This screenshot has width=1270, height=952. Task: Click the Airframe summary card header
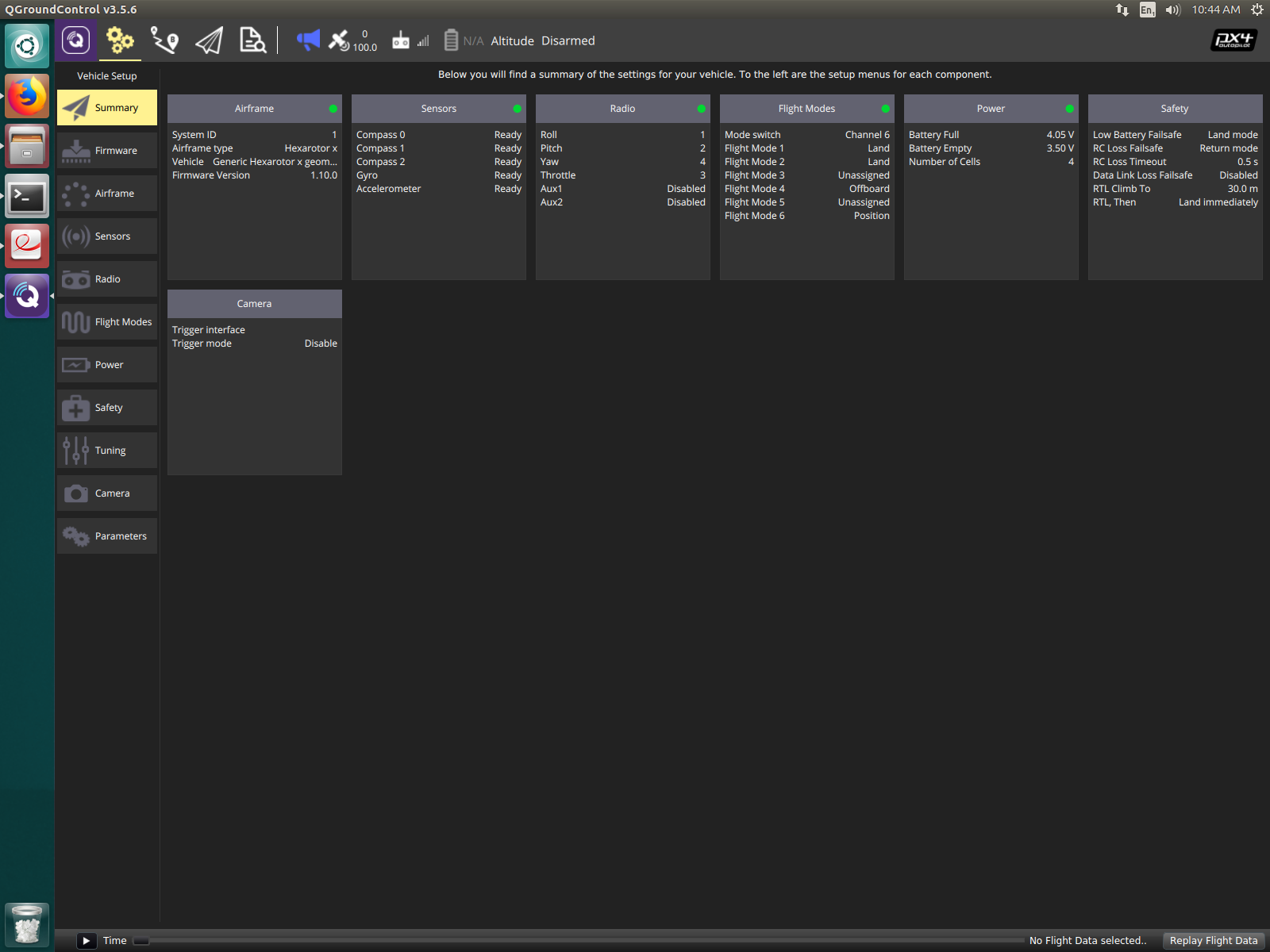click(255, 109)
